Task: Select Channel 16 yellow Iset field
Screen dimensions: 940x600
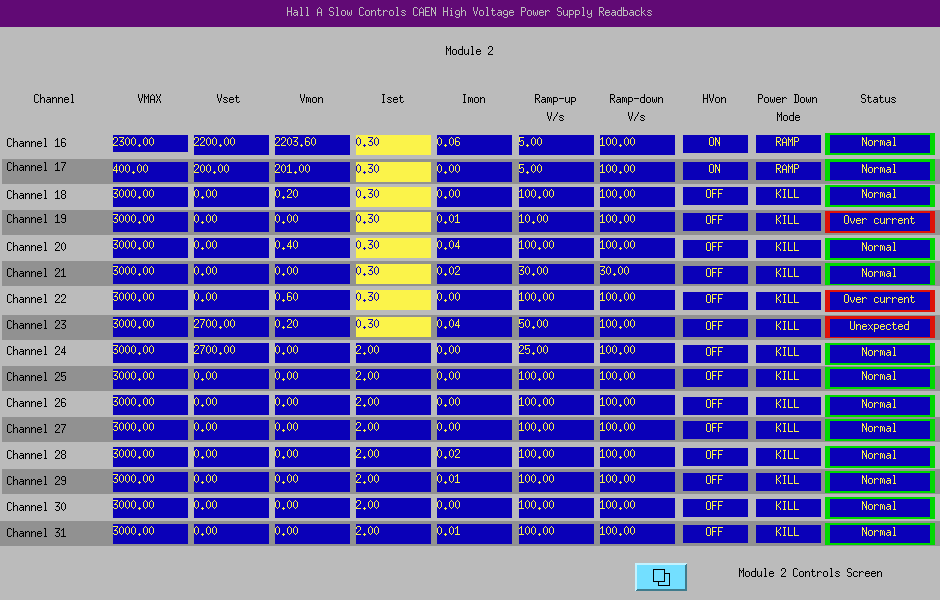Action: 393,144
